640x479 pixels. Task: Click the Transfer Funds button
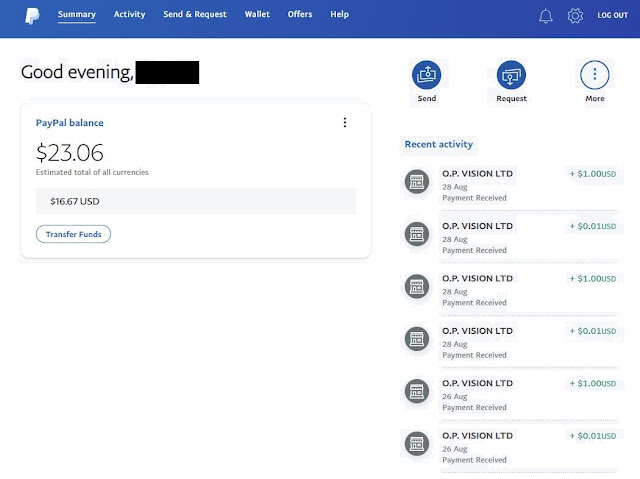[73, 234]
